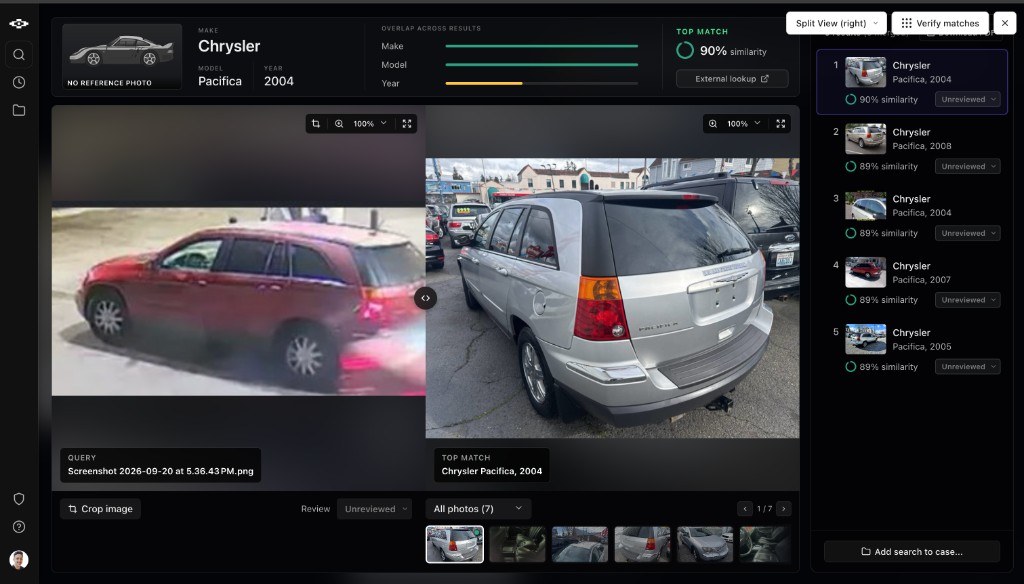The height and width of the screenshot is (584, 1024).
Task: Open the help question mark icon
Action: point(19,527)
